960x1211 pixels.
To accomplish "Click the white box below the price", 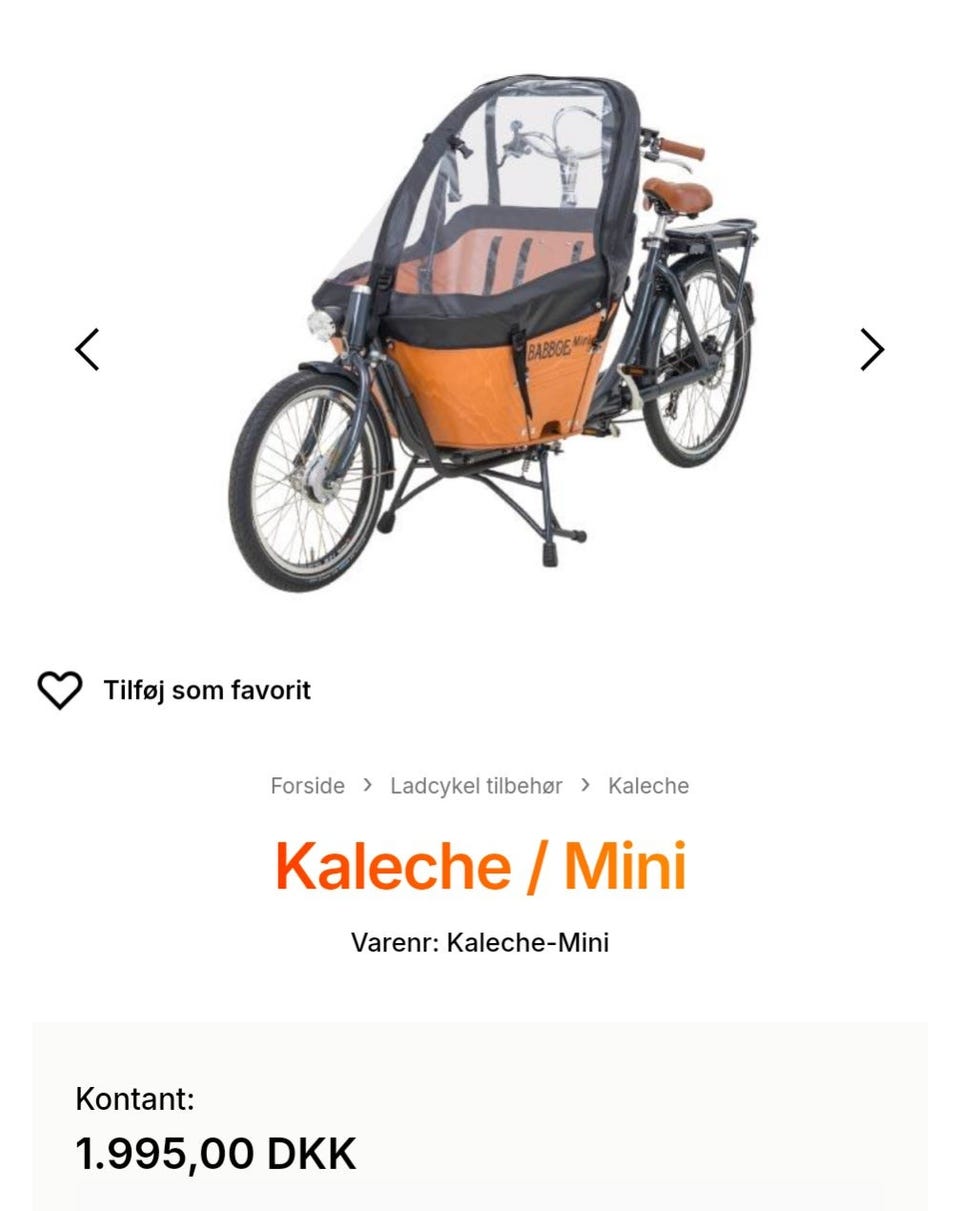I will pos(480,1196).
